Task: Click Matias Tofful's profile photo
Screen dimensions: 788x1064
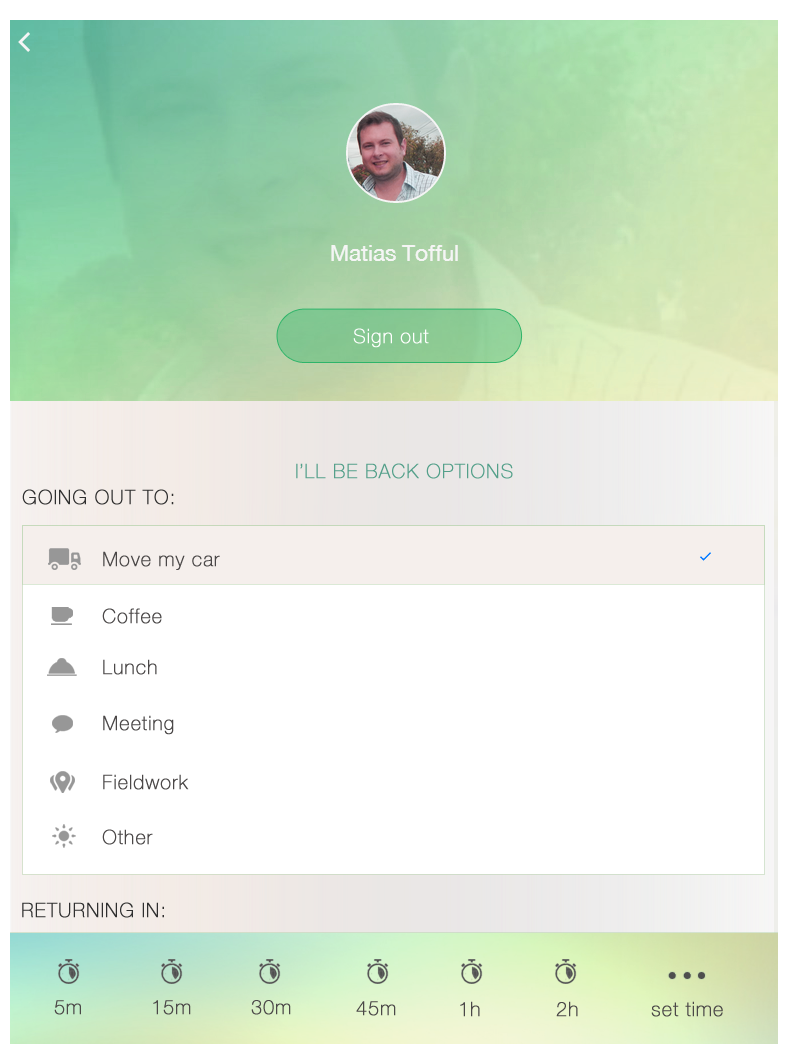Action: [x=396, y=152]
